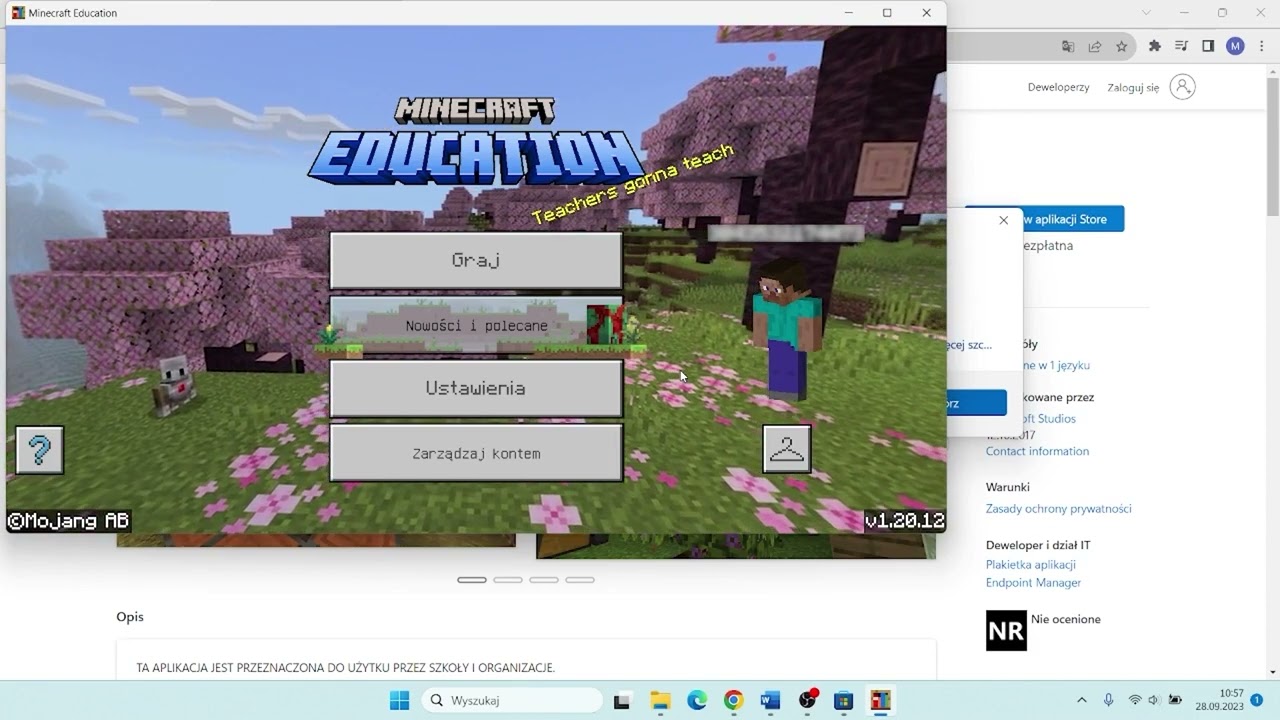
Task: Expand Chrome tab search chevron
Action: pyautogui.click(x=1147, y=13)
